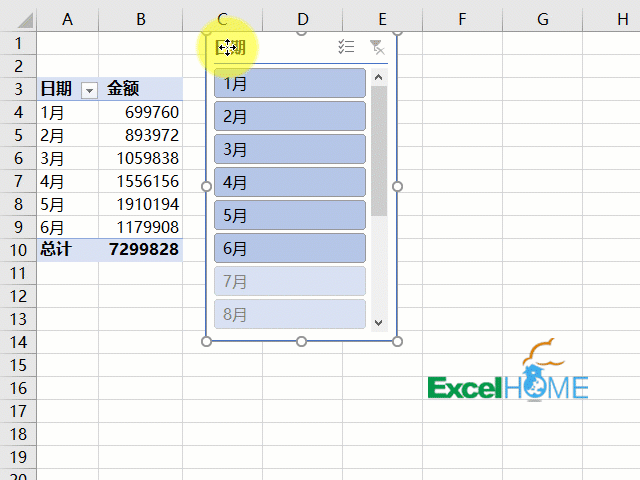This screenshot has height=480, width=640.
Task: Click the total cell 7299828
Action: tap(141, 250)
